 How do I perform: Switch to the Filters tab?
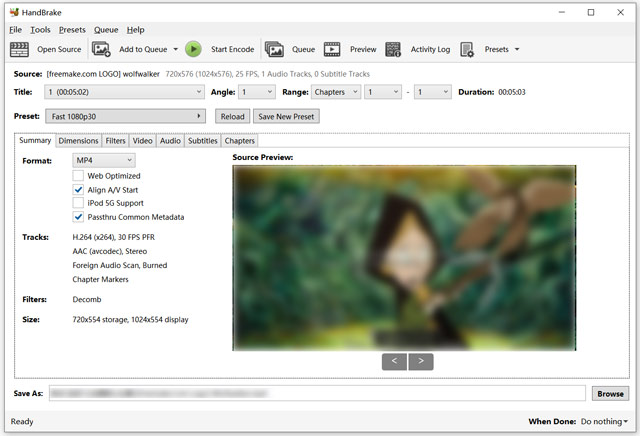click(x=116, y=141)
